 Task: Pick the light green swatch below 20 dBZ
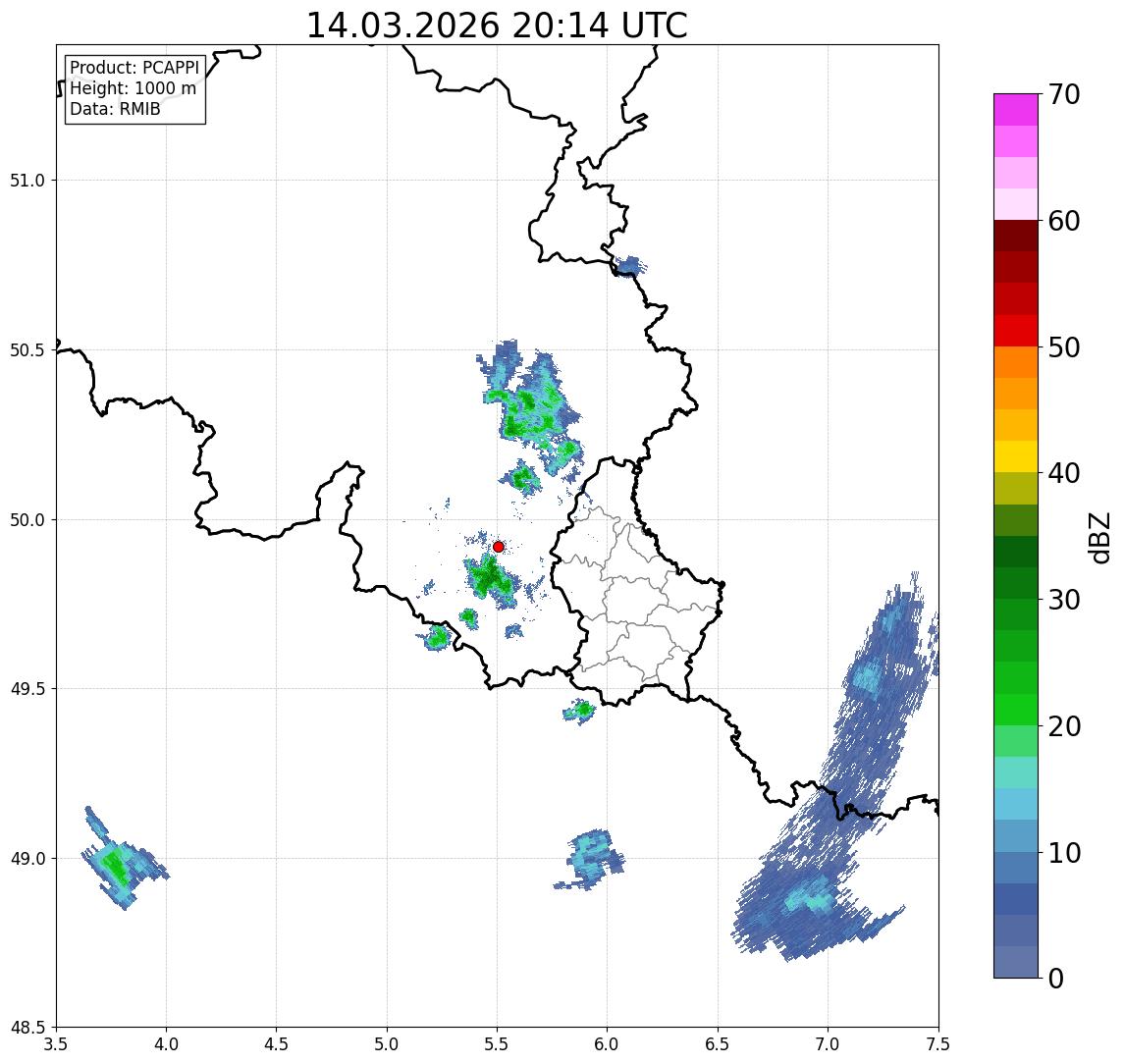(1016, 741)
